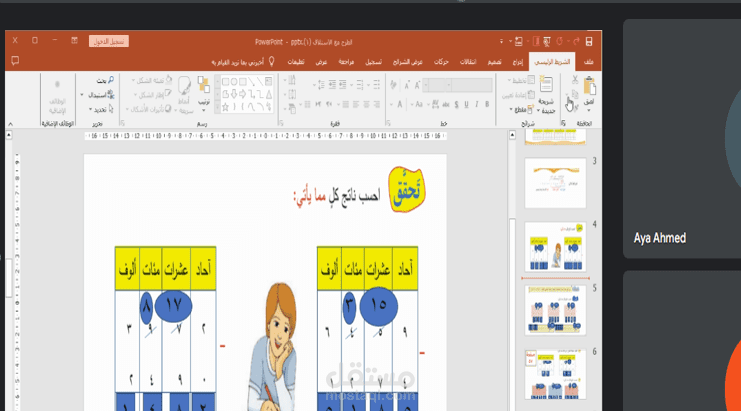Switch to Insert (إدراج) tab
Screen dimensions: 741x411
517,62
